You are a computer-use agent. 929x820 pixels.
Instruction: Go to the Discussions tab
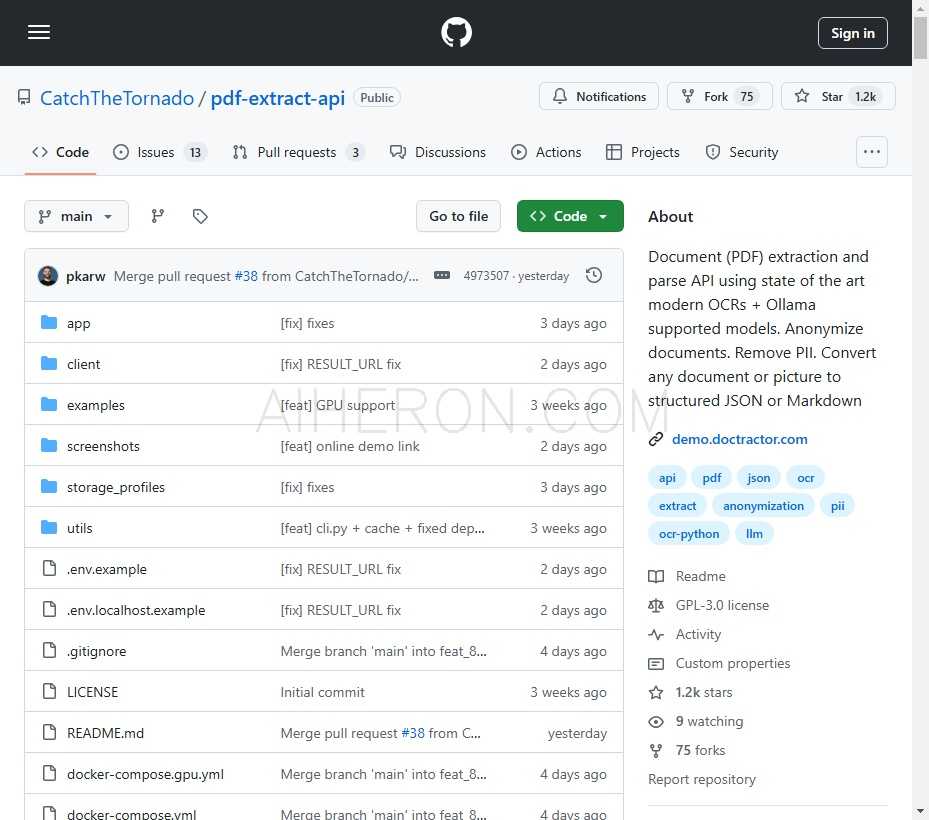[438, 152]
